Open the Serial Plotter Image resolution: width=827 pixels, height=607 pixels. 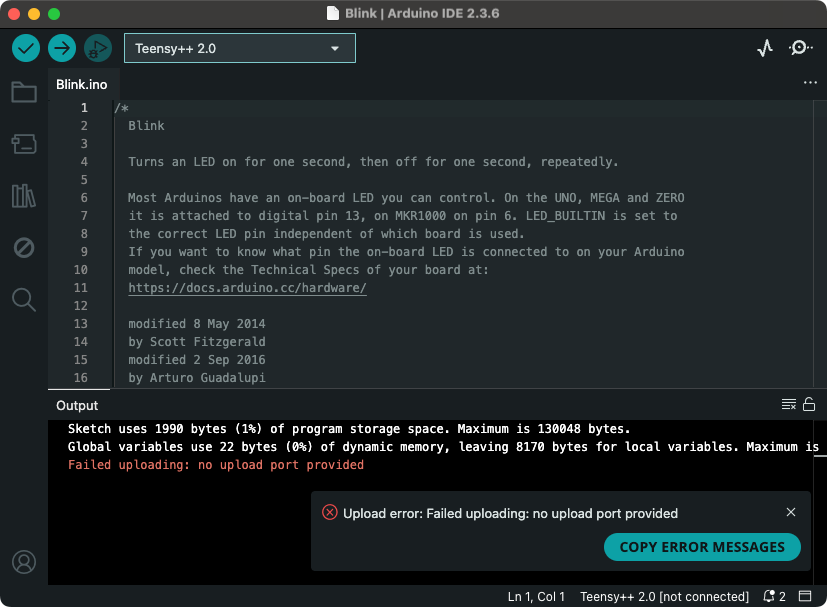(765, 48)
